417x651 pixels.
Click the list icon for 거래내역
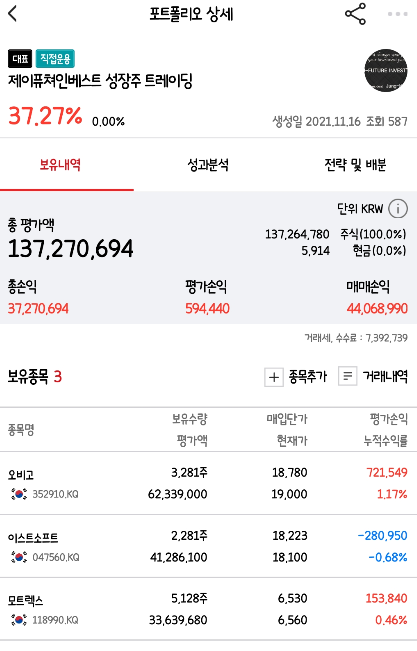click(x=348, y=377)
